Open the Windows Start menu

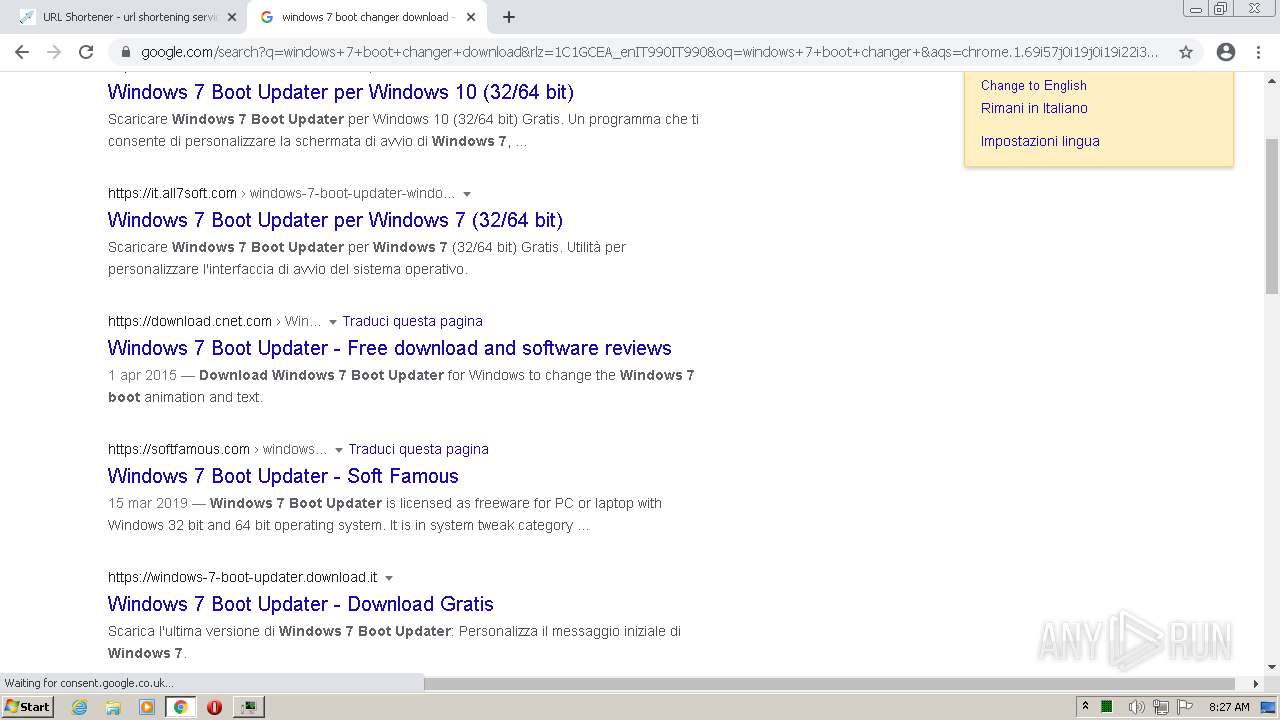click(x=28, y=706)
